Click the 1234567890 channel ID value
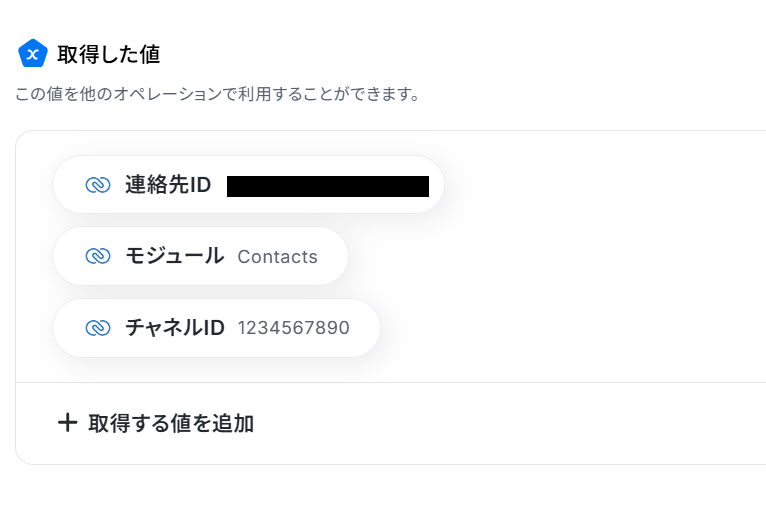 coord(293,328)
